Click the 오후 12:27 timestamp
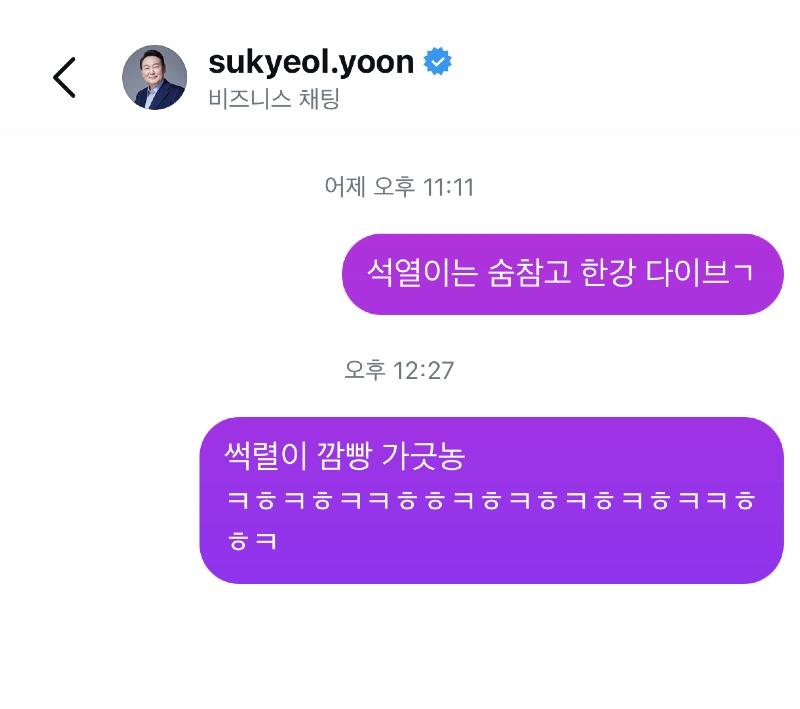 (x=399, y=370)
